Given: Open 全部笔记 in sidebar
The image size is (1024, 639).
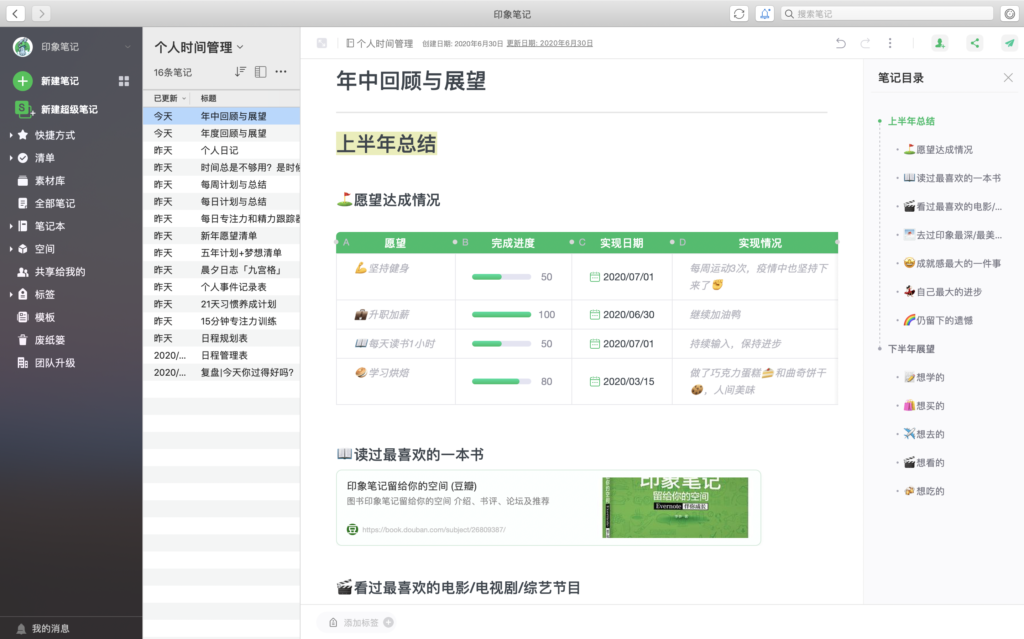Looking at the screenshot, I should click(x=46, y=204).
